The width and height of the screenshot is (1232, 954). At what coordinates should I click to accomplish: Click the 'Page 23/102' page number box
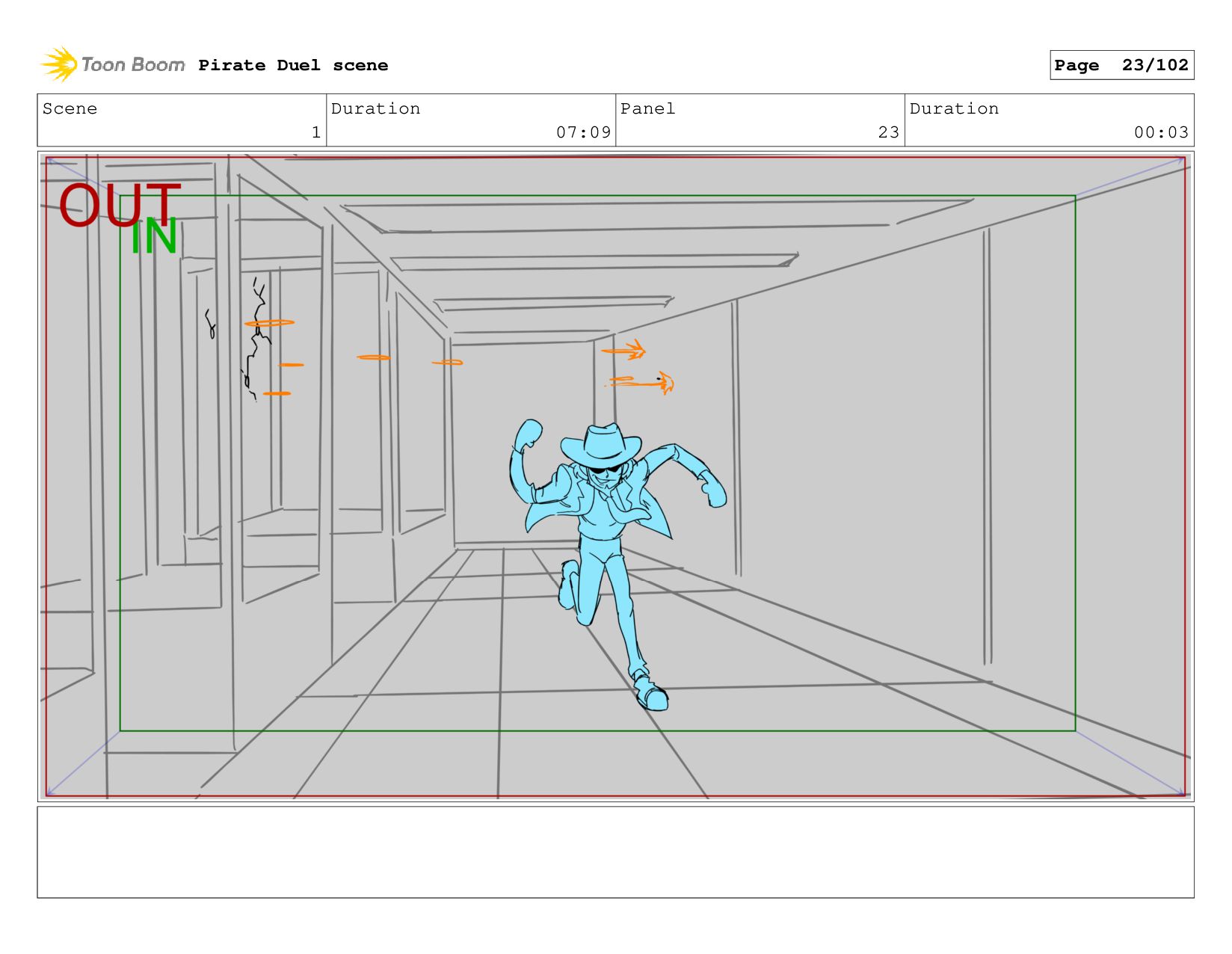pyautogui.click(x=1121, y=65)
